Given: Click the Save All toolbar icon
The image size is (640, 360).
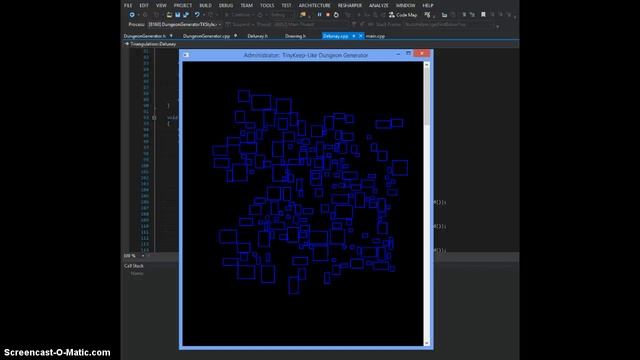Looking at the screenshot, I should pos(186,15).
